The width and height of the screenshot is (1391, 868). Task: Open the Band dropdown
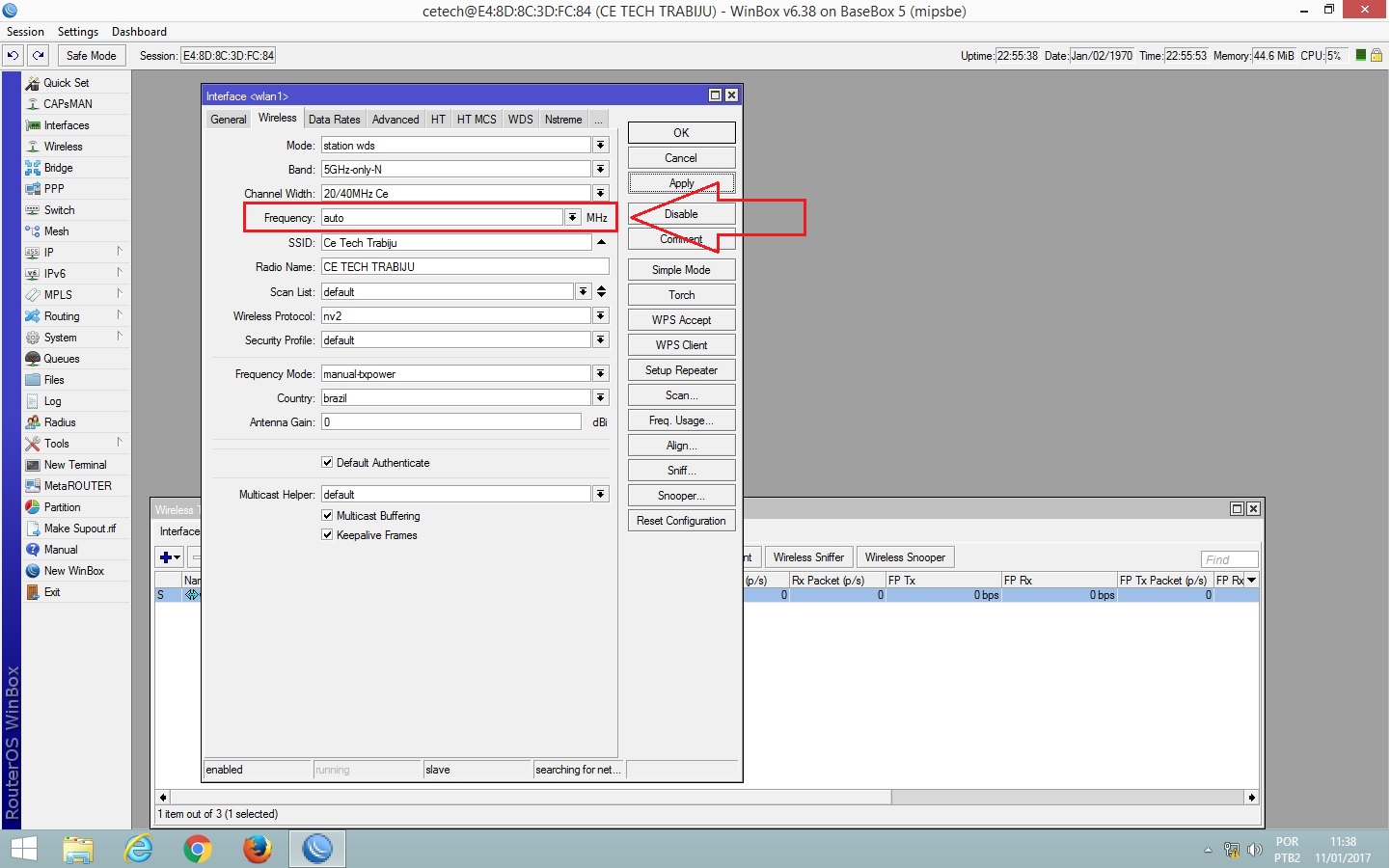(x=601, y=169)
